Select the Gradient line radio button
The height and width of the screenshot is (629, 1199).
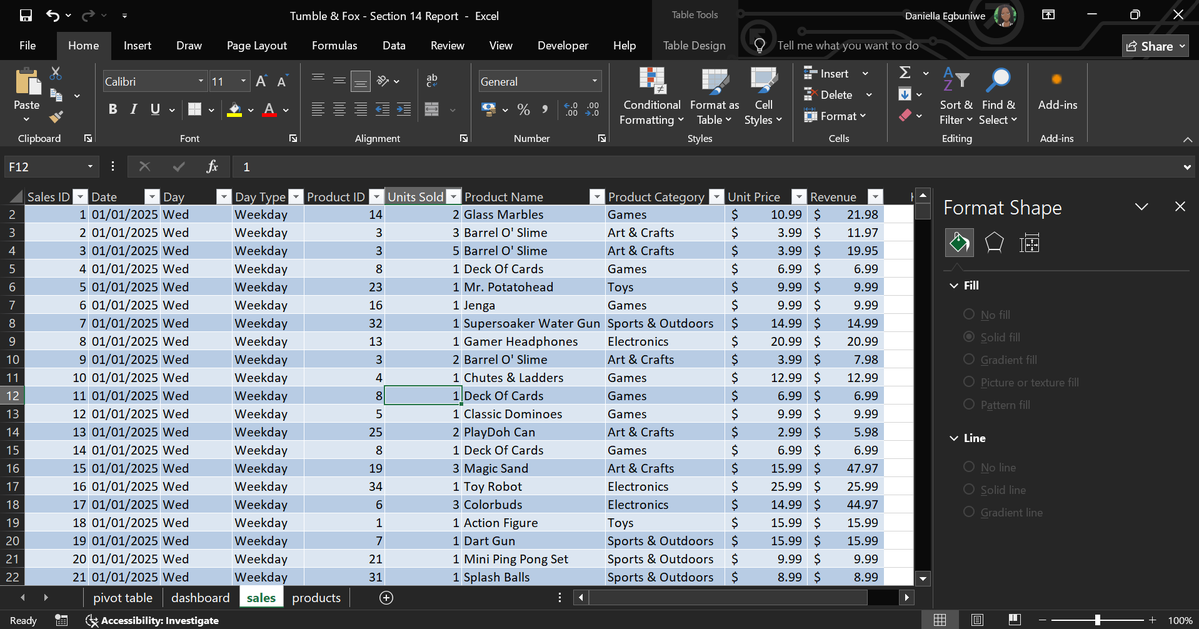pyautogui.click(x=969, y=512)
